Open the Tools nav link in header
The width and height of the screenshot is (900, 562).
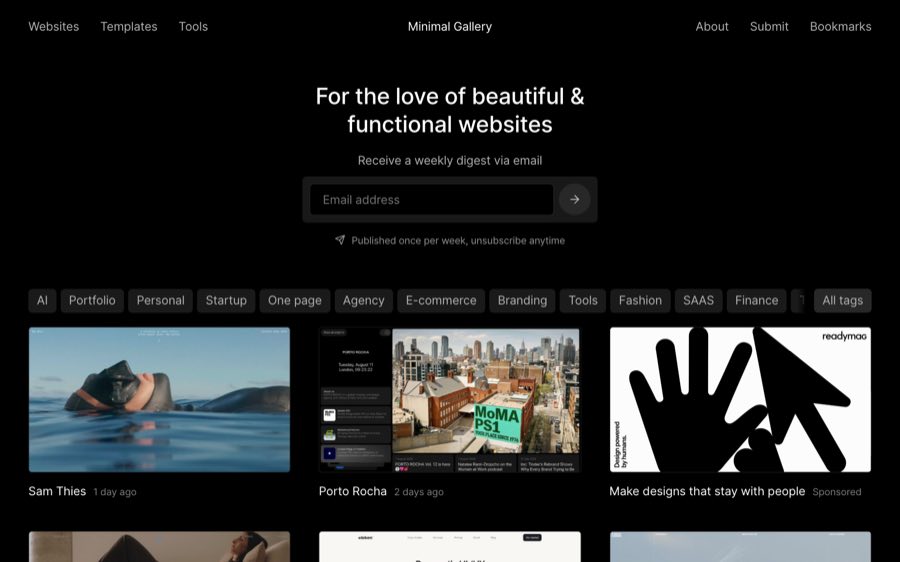[193, 26]
